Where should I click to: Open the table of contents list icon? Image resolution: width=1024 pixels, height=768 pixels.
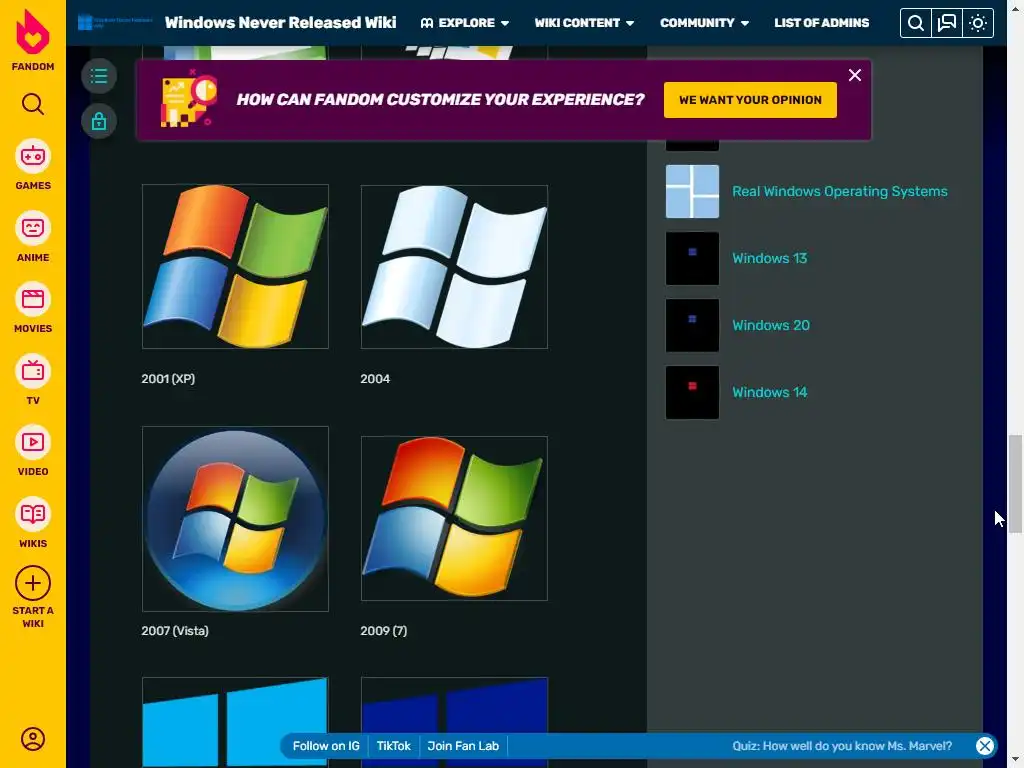99,76
